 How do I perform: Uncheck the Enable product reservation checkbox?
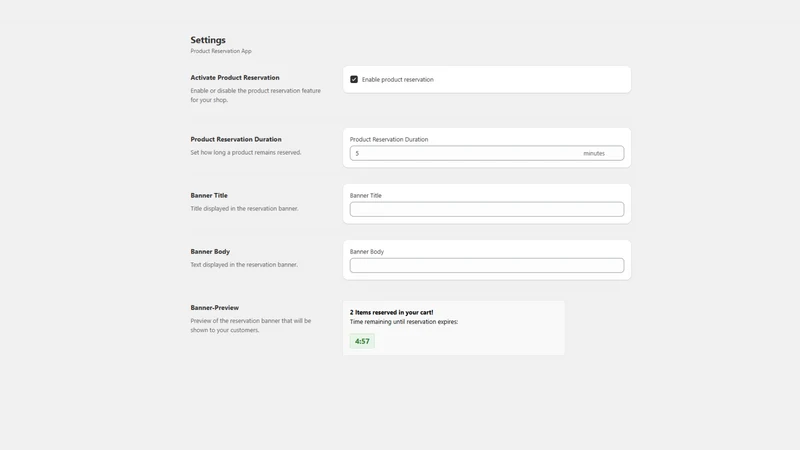point(354,80)
